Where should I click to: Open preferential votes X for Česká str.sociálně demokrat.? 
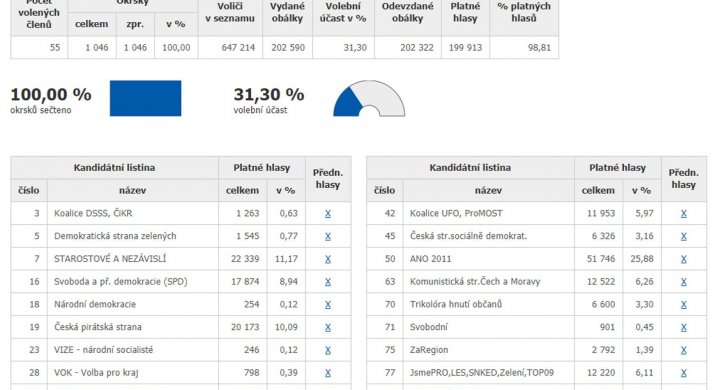683,236
